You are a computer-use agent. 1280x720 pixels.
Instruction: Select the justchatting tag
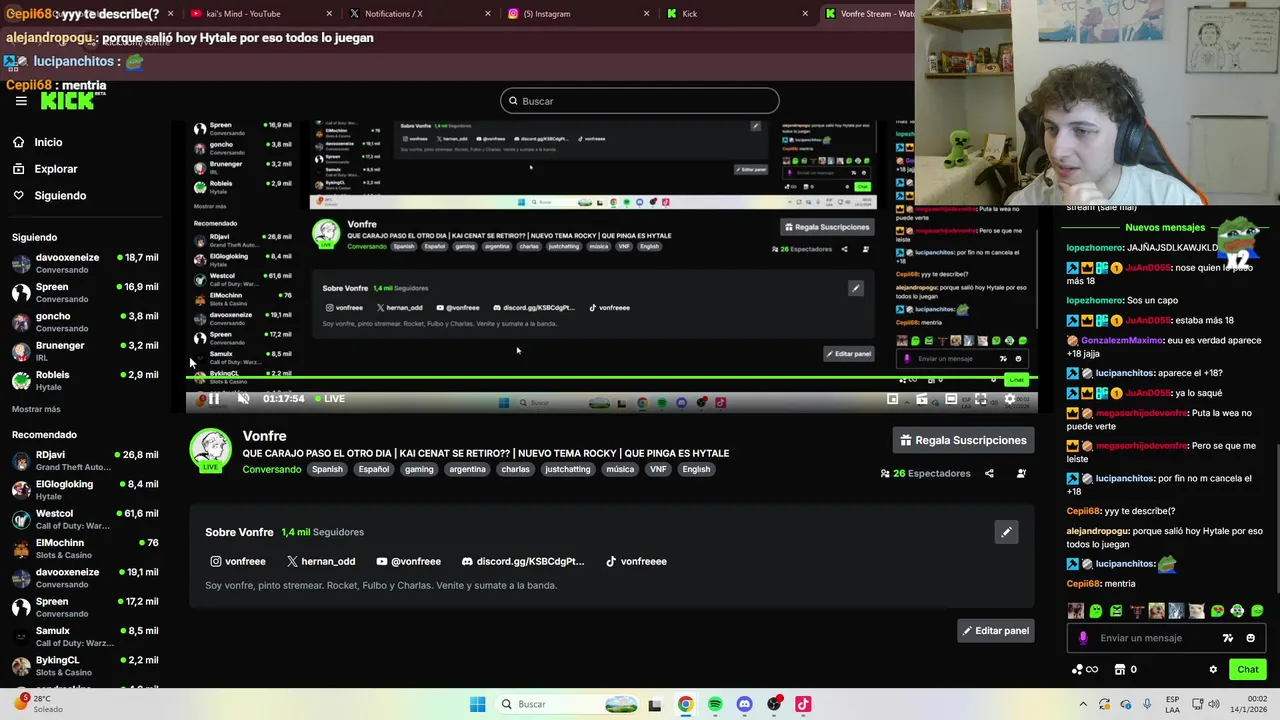click(x=568, y=469)
